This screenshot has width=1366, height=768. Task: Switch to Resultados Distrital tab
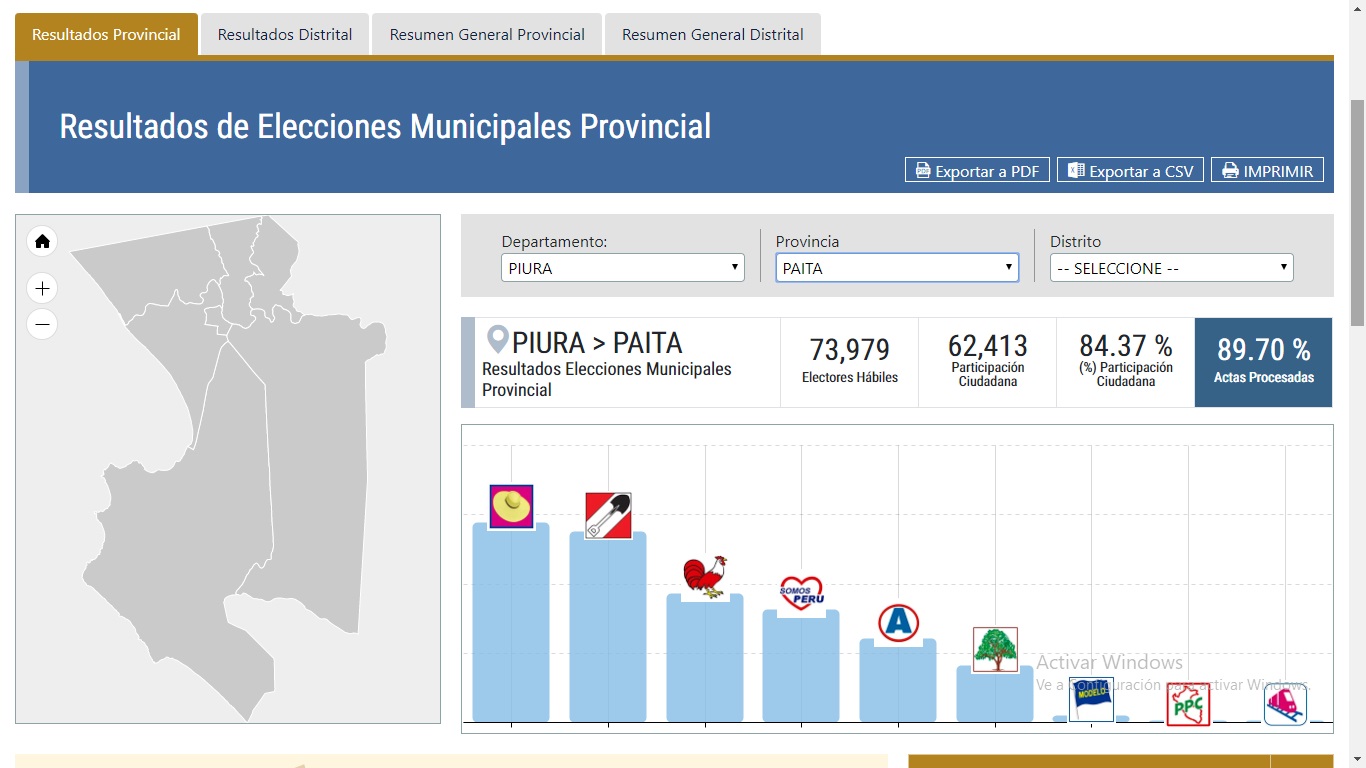tap(285, 34)
